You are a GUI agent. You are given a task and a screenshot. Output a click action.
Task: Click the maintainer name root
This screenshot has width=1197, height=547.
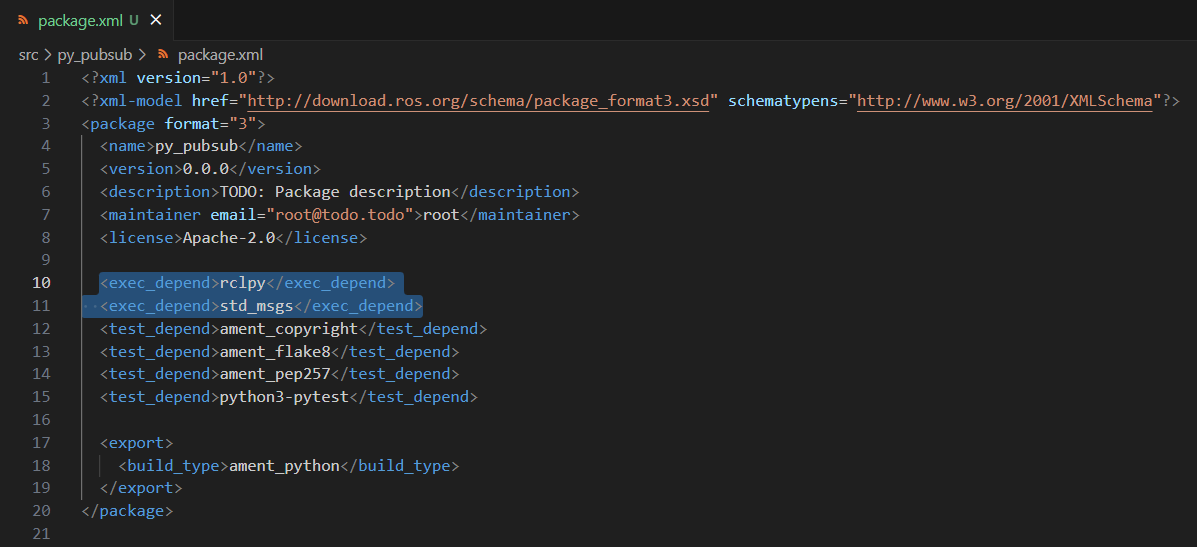click(x=441, y=214)
